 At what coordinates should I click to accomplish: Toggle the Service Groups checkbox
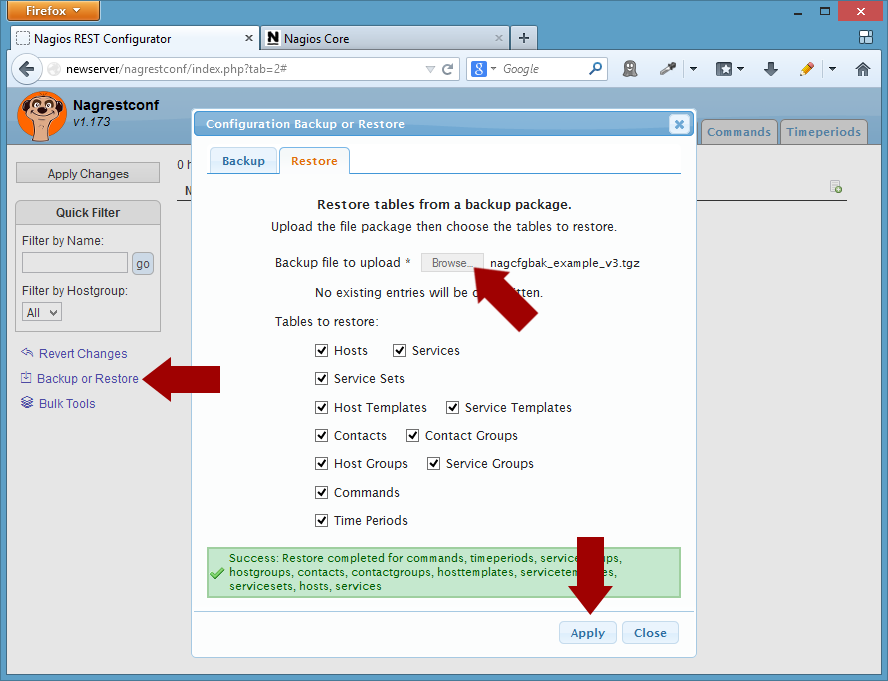pyautogui.click(x=433, y=463)
